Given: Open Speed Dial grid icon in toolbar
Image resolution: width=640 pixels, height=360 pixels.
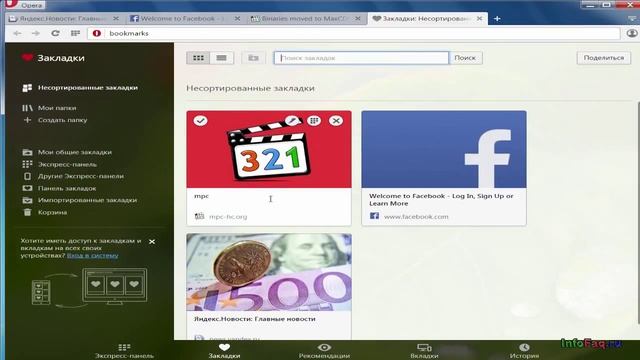Looking at the screenshot, I should click(76, 33).
